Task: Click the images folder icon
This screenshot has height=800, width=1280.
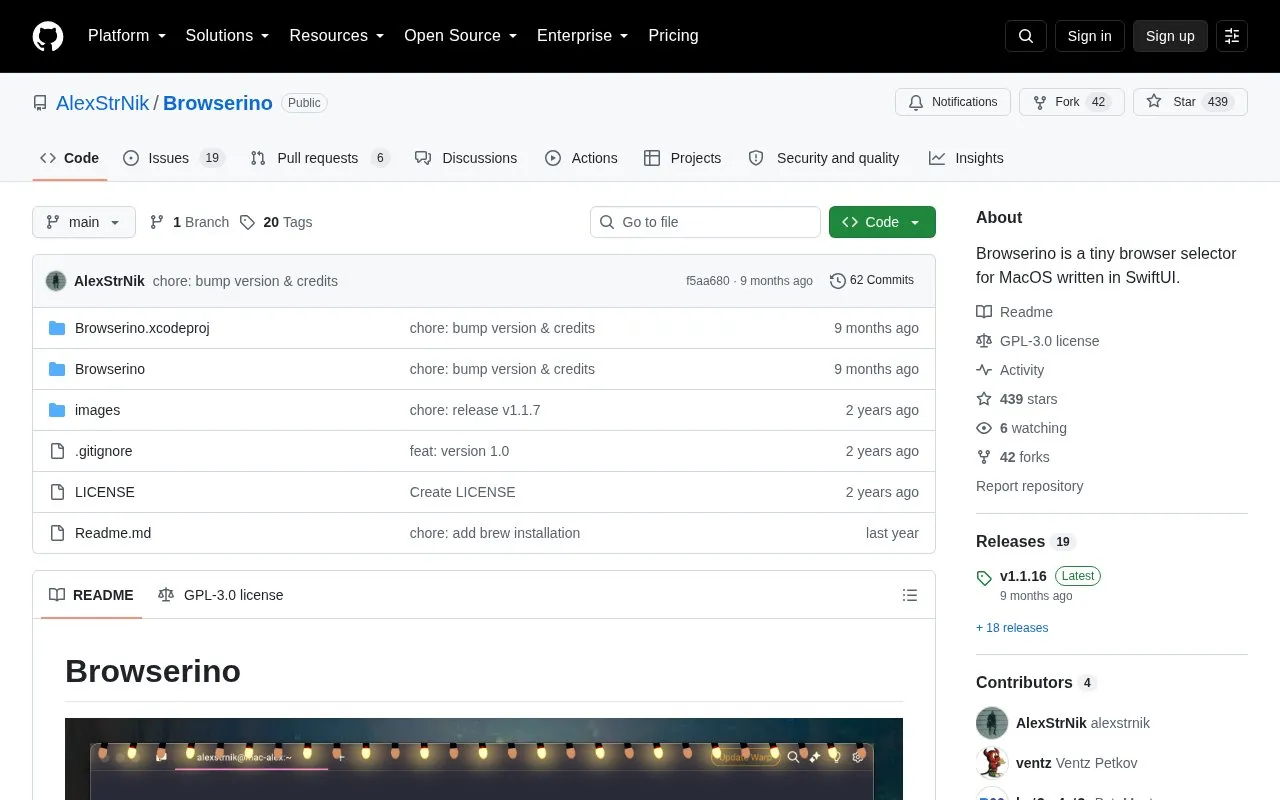Action: [57, 410]
